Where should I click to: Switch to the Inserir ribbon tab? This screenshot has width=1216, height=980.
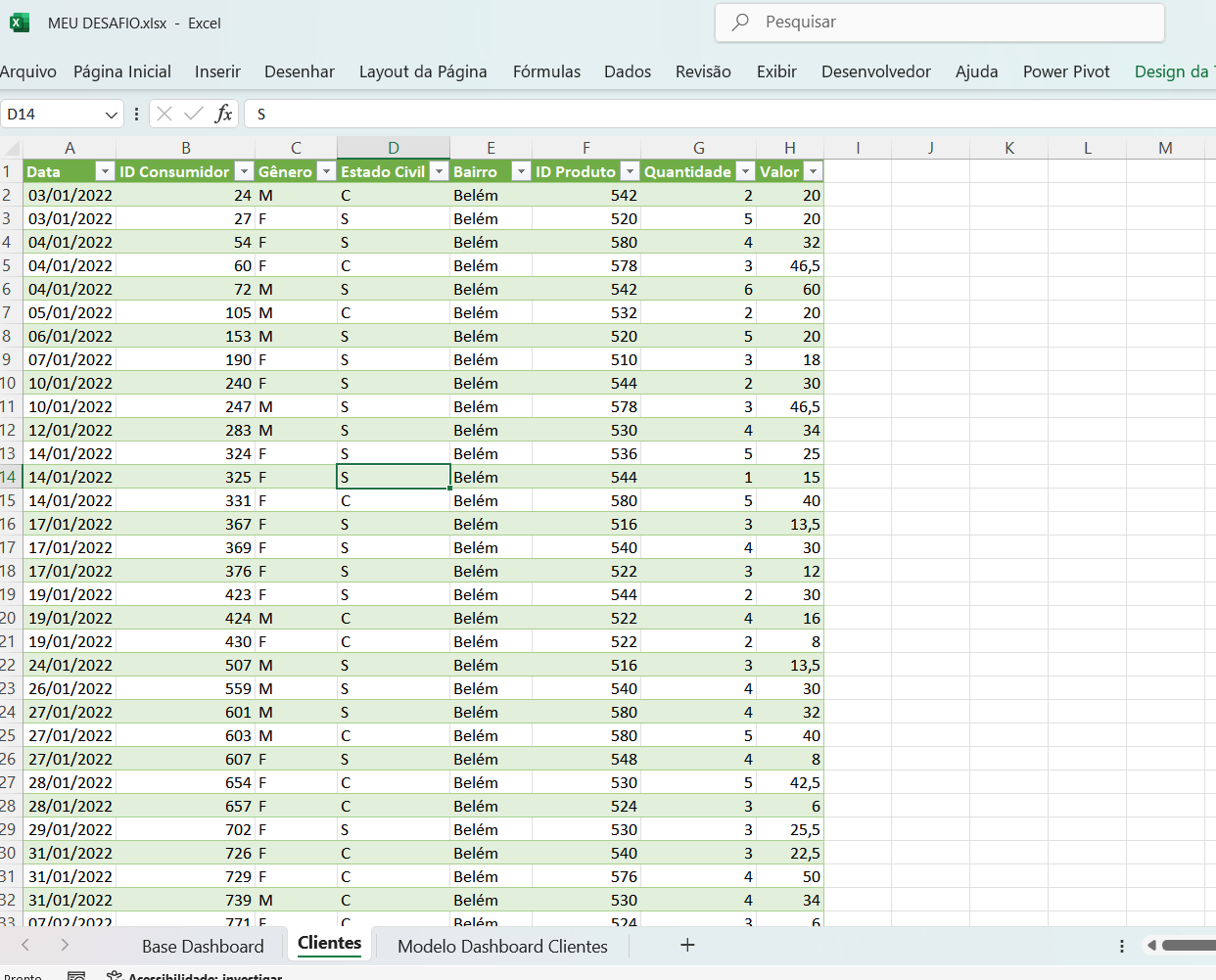click(217, 71)
